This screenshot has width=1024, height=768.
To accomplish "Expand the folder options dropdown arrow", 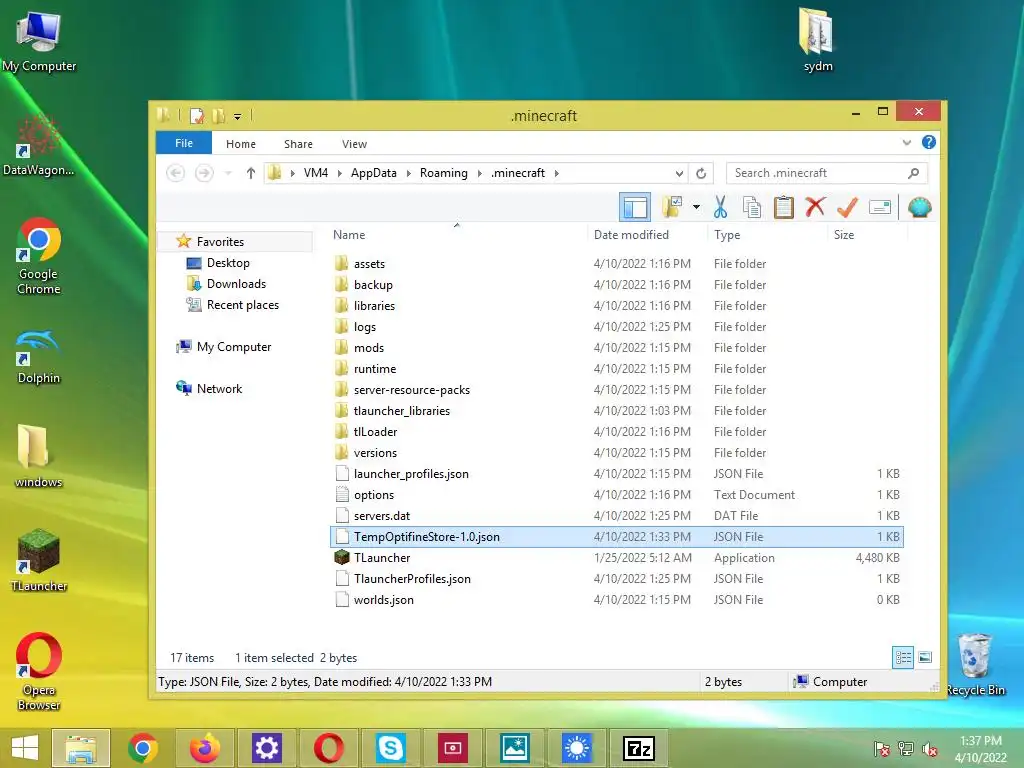I will pyautogui.click(x=696, y=208).
